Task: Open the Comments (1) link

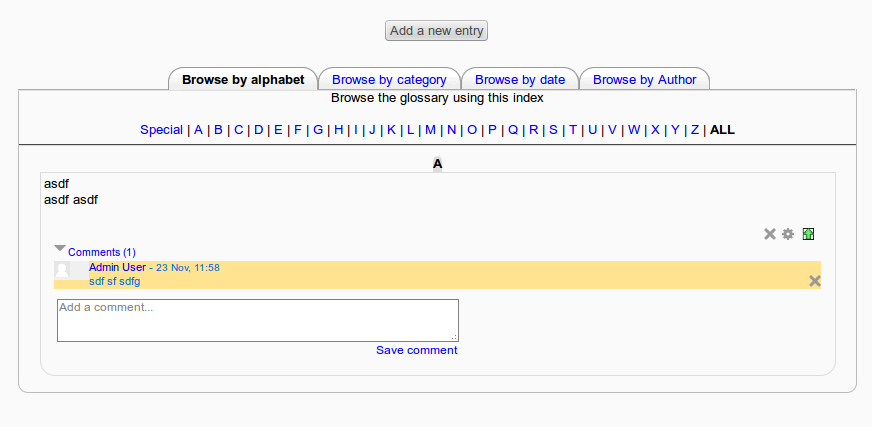Action: pyautogui.click(x=102, y=252)
